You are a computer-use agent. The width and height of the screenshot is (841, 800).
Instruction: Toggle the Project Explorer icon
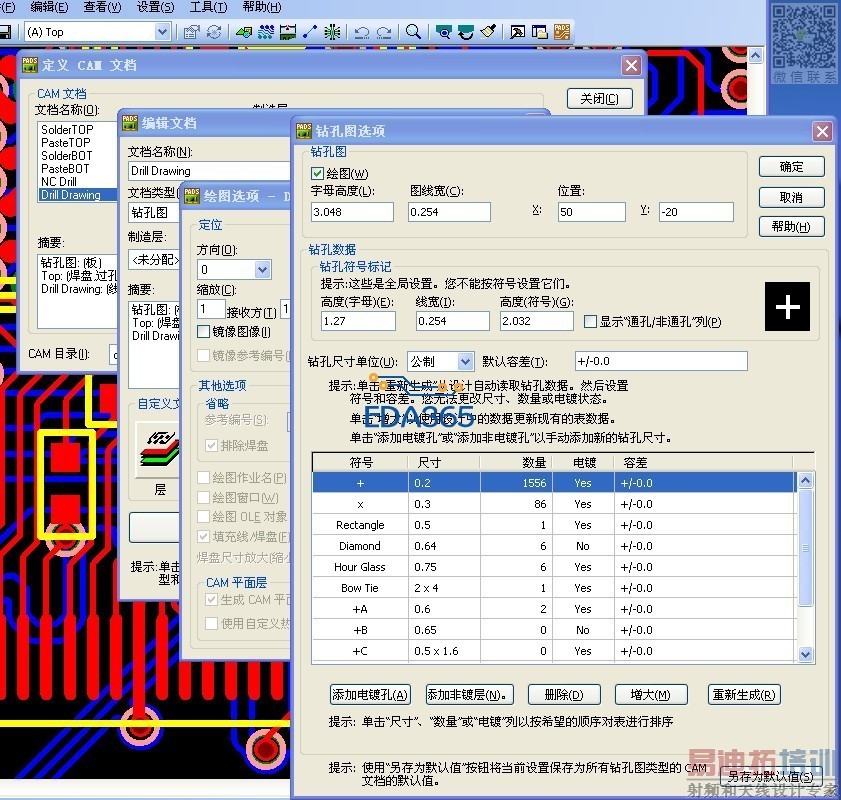[540, 32]
